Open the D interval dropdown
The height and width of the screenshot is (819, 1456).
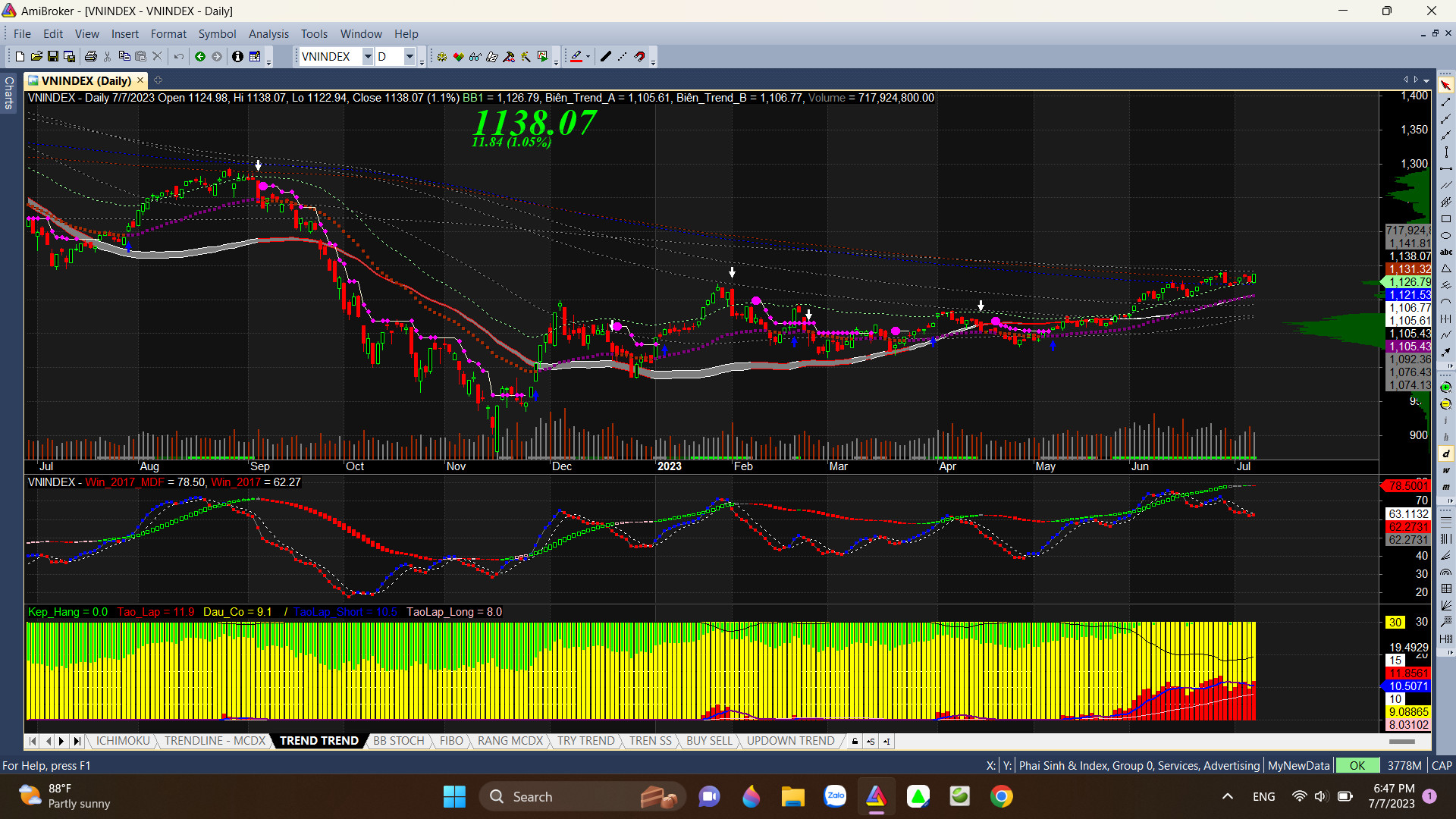coord(409,56)
